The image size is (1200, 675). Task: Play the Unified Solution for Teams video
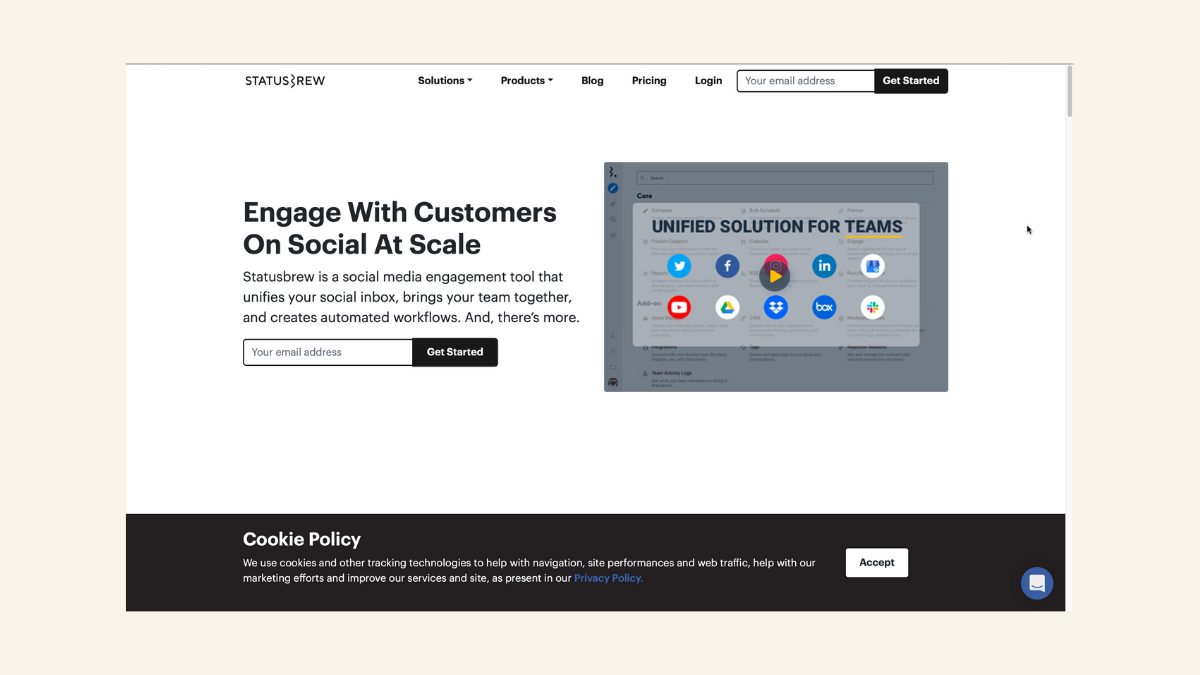pos(775,276)
